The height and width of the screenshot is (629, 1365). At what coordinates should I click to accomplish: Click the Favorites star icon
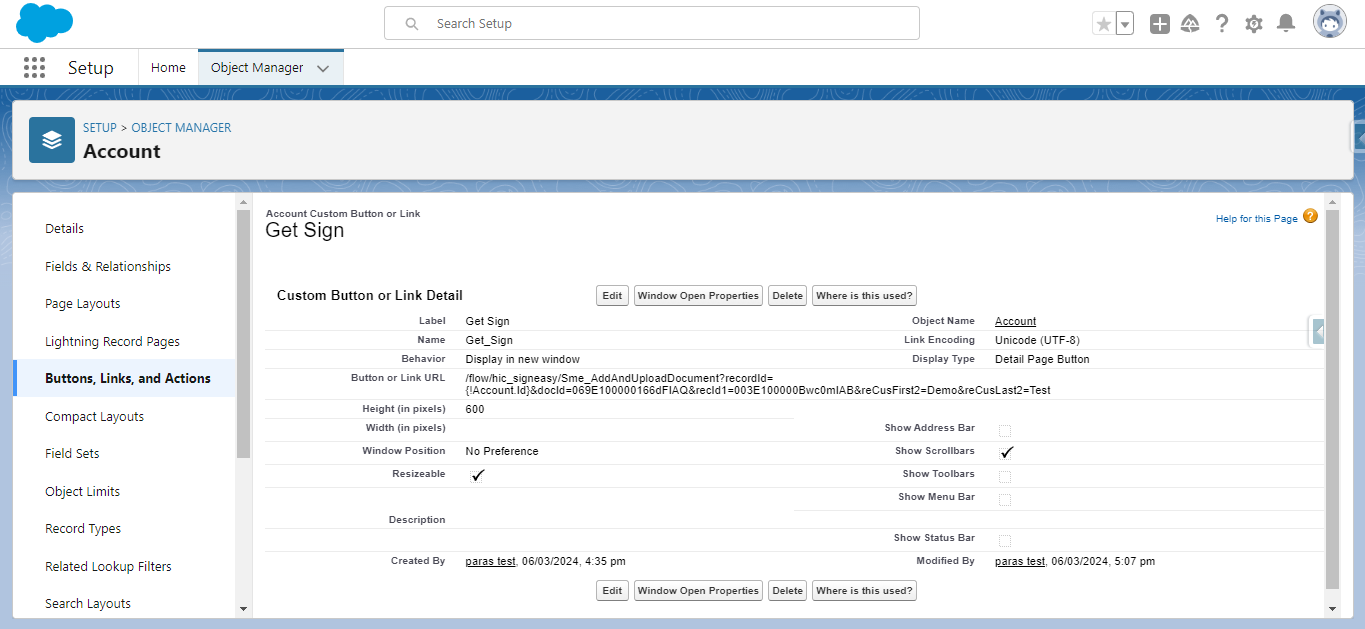coord(1104,24)
